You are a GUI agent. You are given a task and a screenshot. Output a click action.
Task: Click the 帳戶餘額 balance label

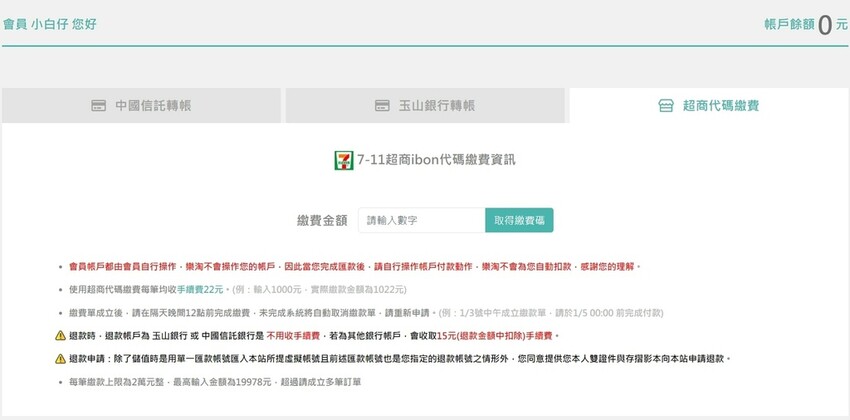789,25
